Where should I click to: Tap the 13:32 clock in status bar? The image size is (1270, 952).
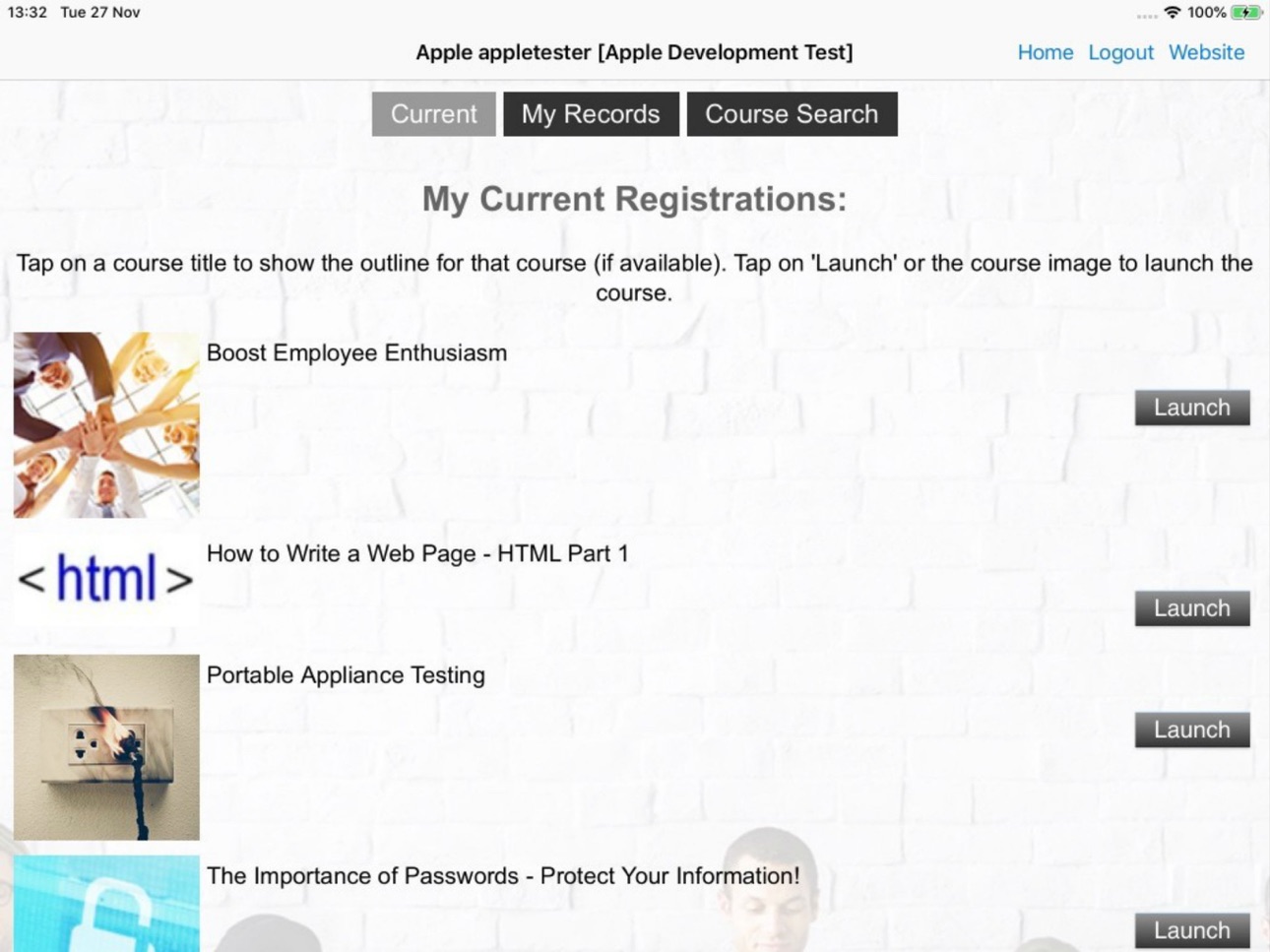click(x=28, y=13)
